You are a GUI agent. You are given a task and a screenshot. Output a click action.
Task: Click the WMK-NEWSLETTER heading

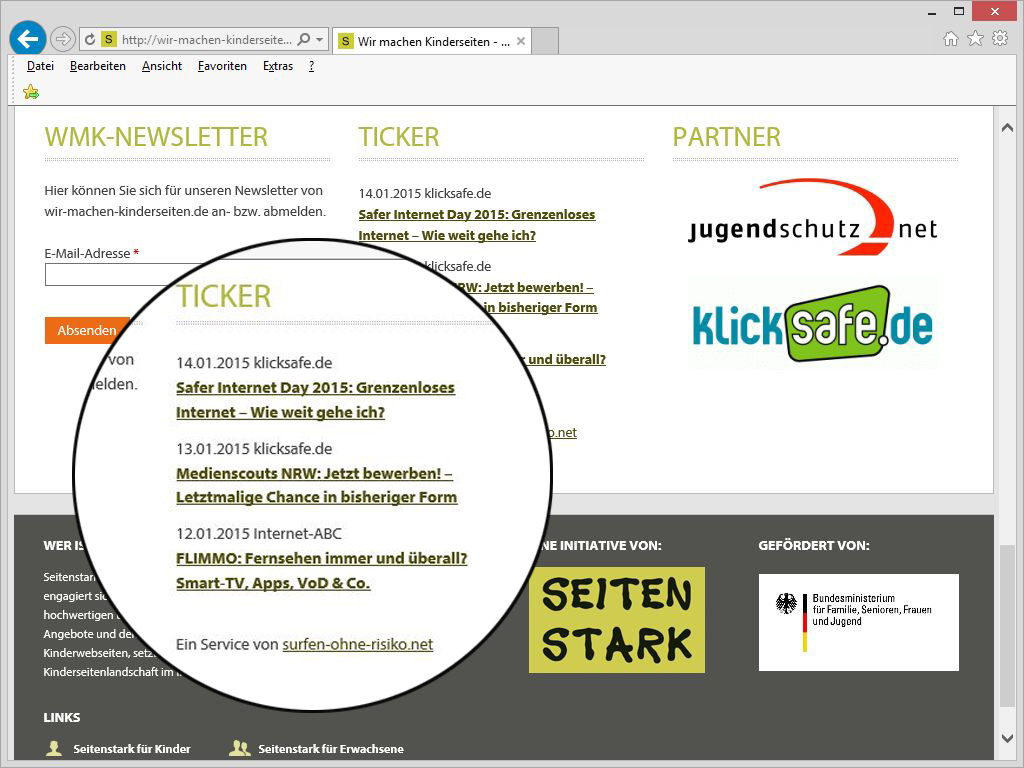[x=156, y=137]
